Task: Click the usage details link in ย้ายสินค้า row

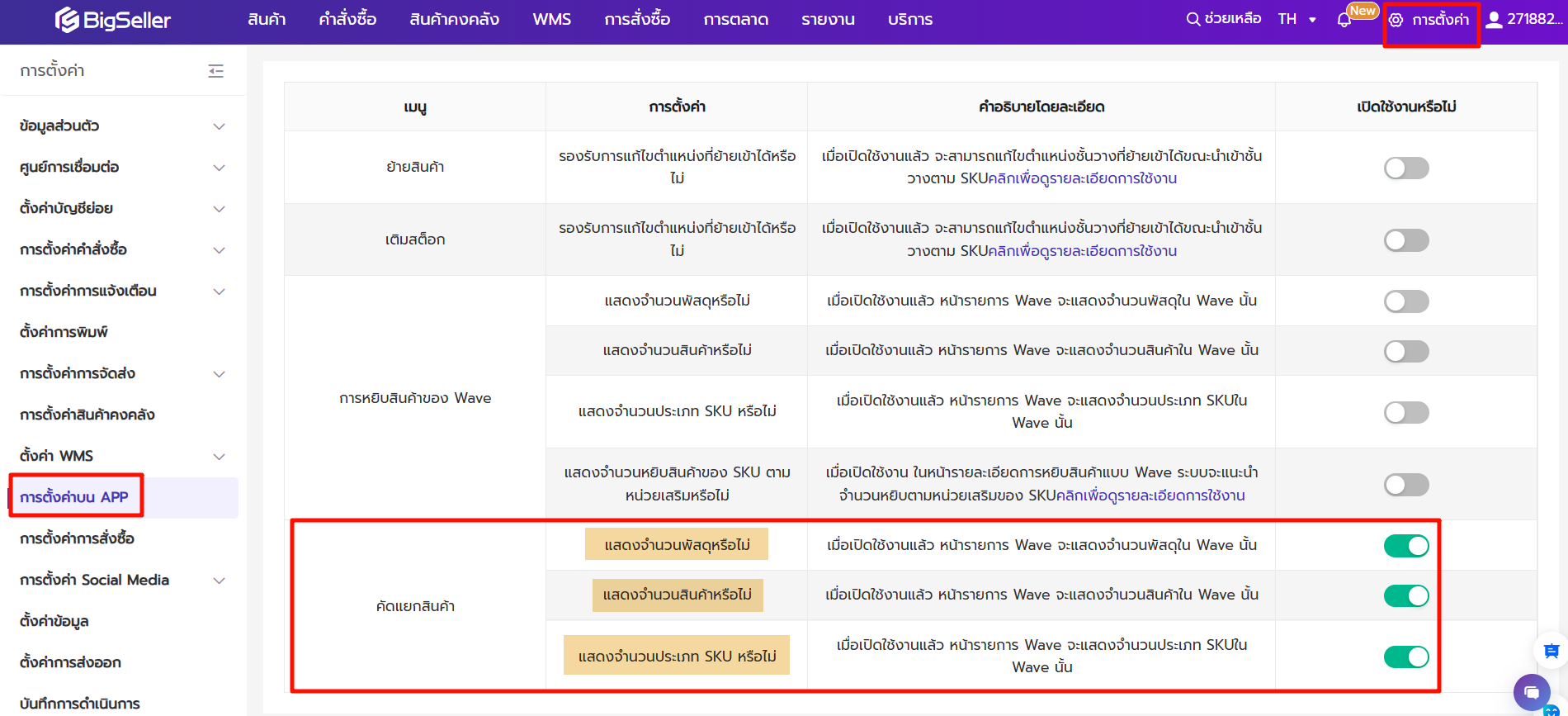Action: 1082,178
